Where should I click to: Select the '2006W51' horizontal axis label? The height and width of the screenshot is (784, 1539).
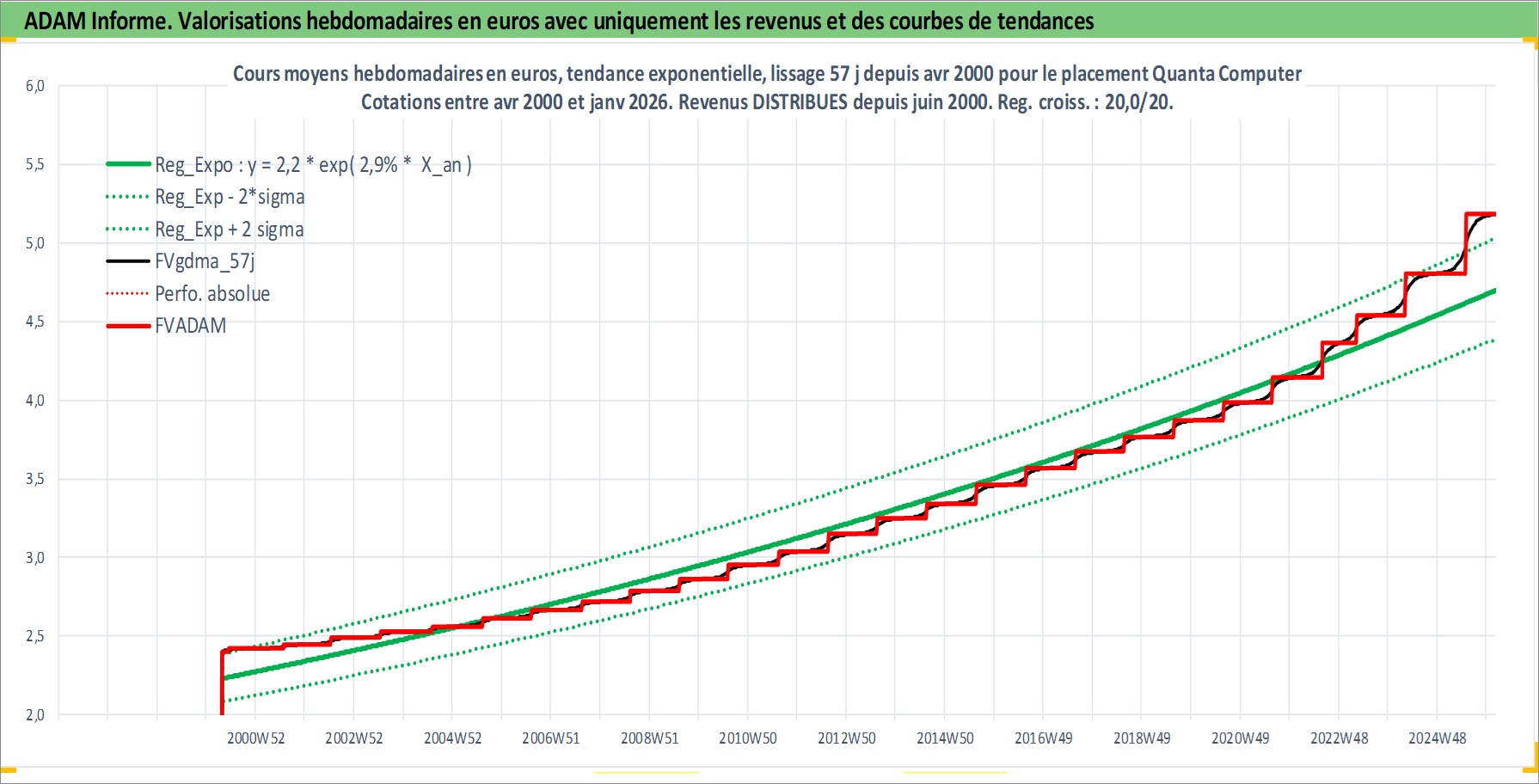tap(551, 738)
